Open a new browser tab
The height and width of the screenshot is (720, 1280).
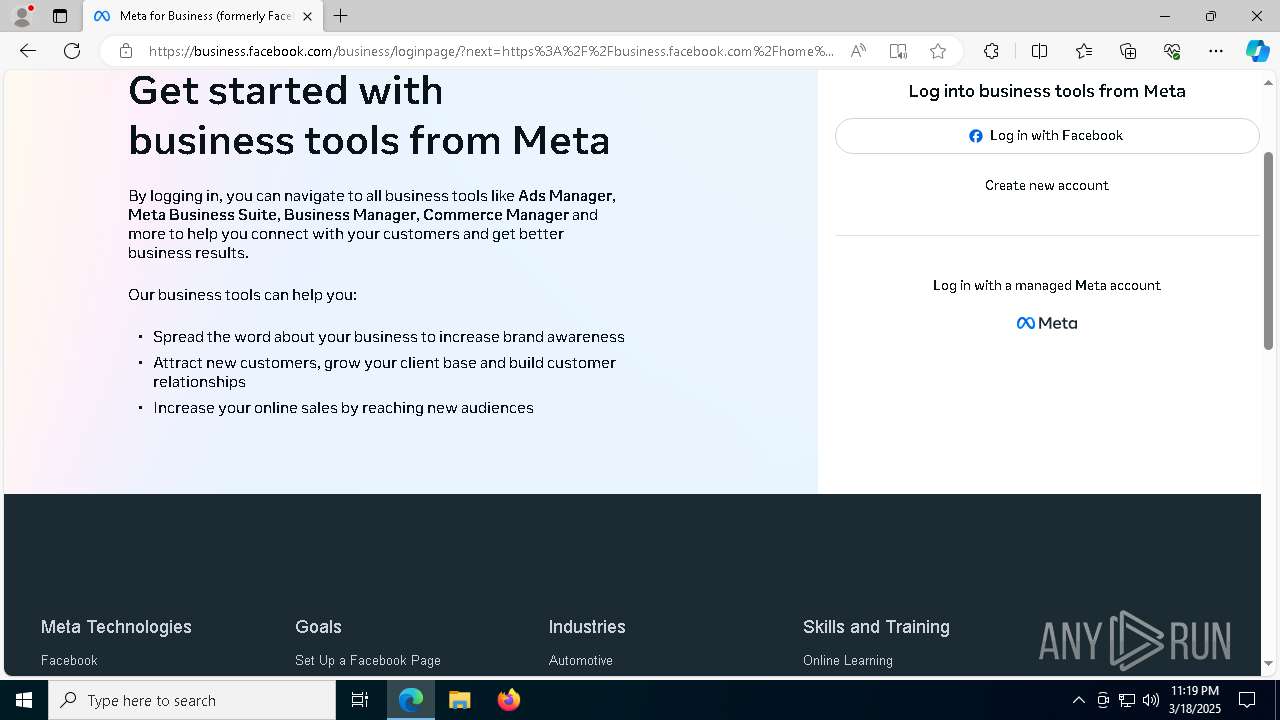click(341, 16)
